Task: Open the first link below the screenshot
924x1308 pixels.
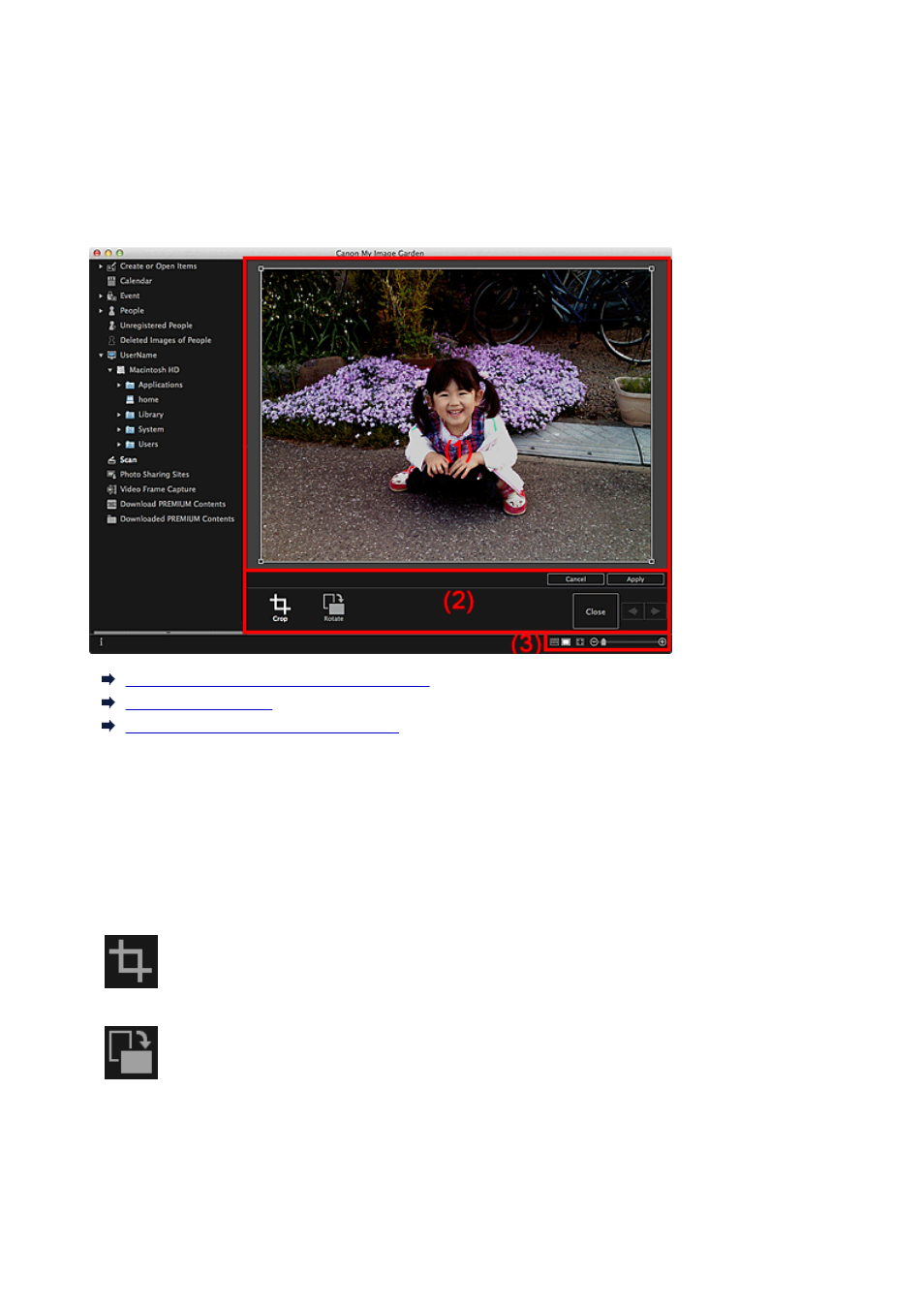Action: (x=277, y=680)
